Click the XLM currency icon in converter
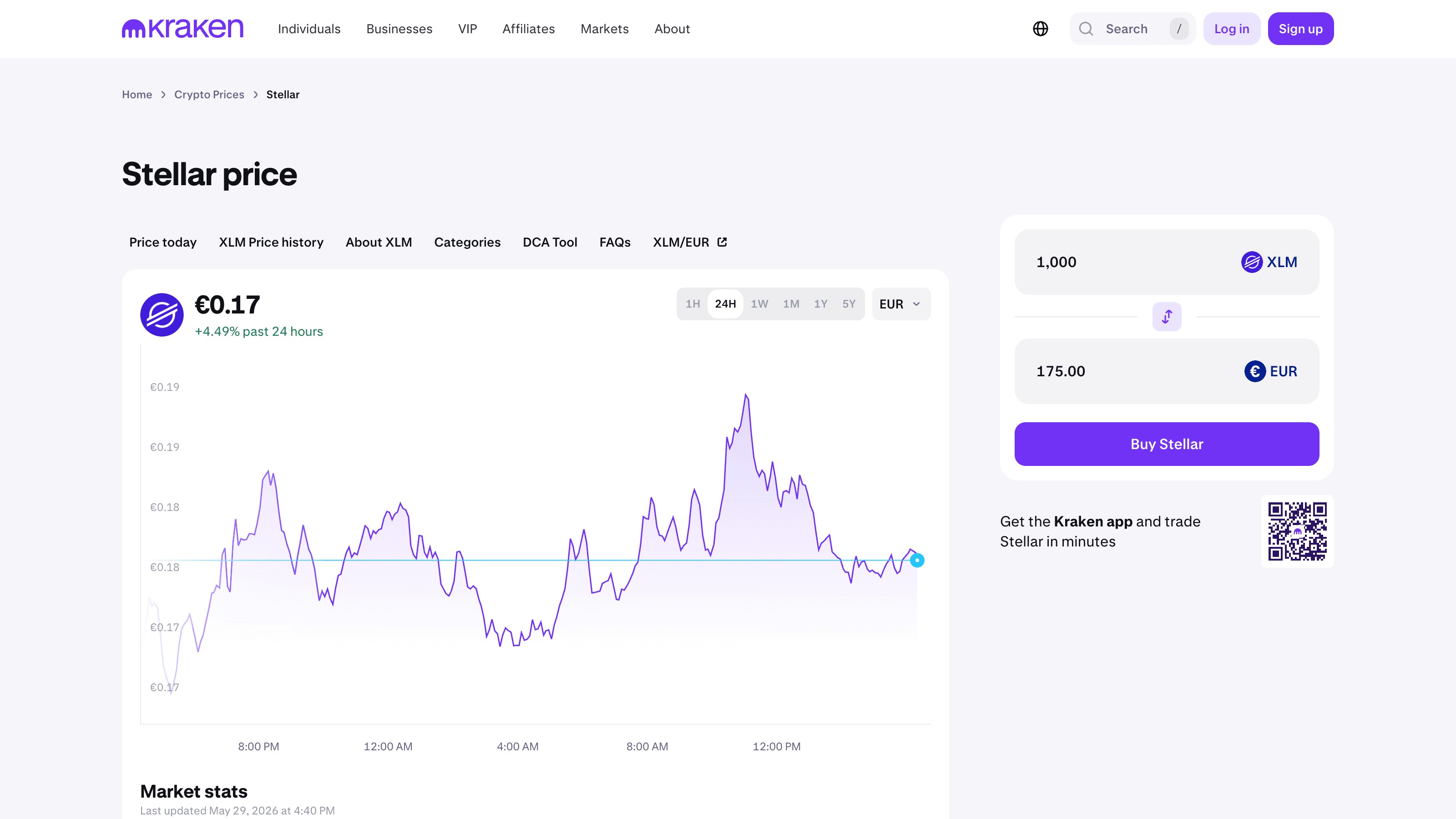Screen dimensions: 1456x819 click(1251, 262)
